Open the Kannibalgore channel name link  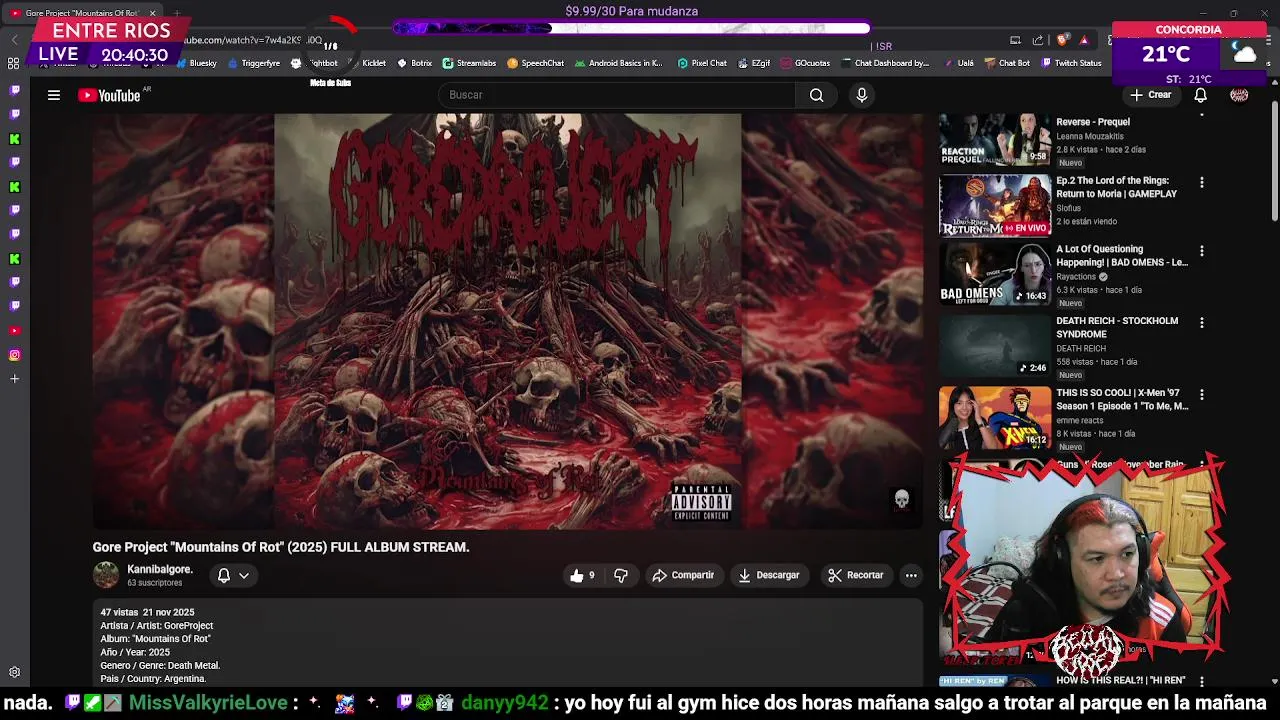[160, 569]
